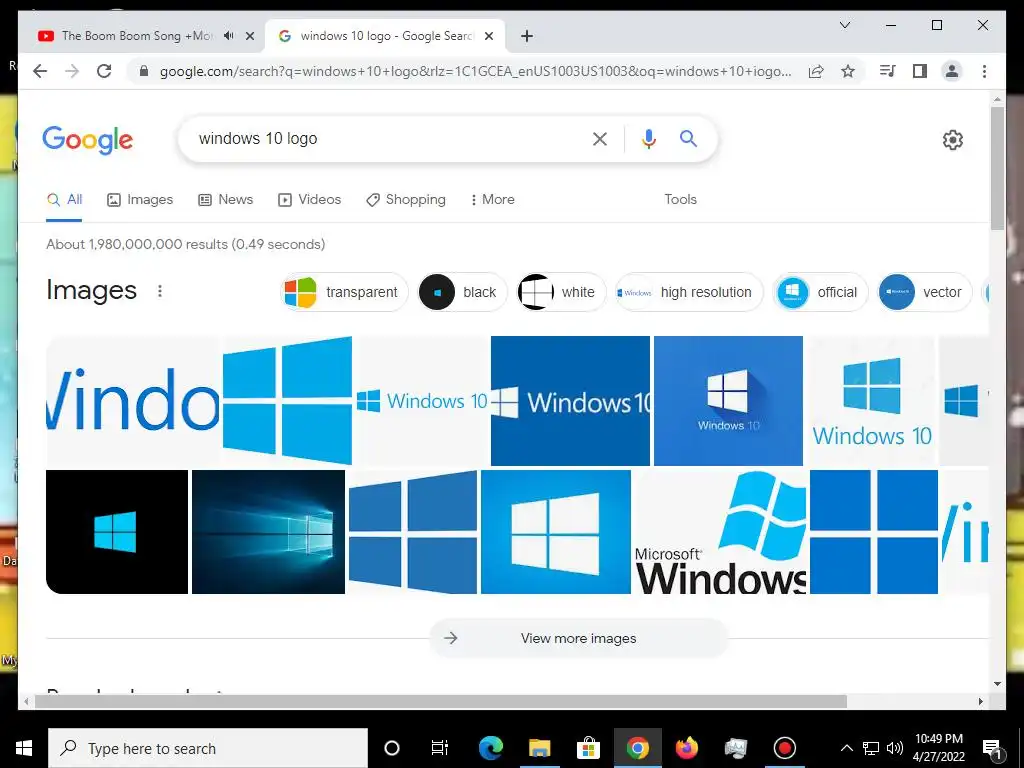Click the taskbar search box
This screenshot has height=768, width=1024.
(208, 748)
